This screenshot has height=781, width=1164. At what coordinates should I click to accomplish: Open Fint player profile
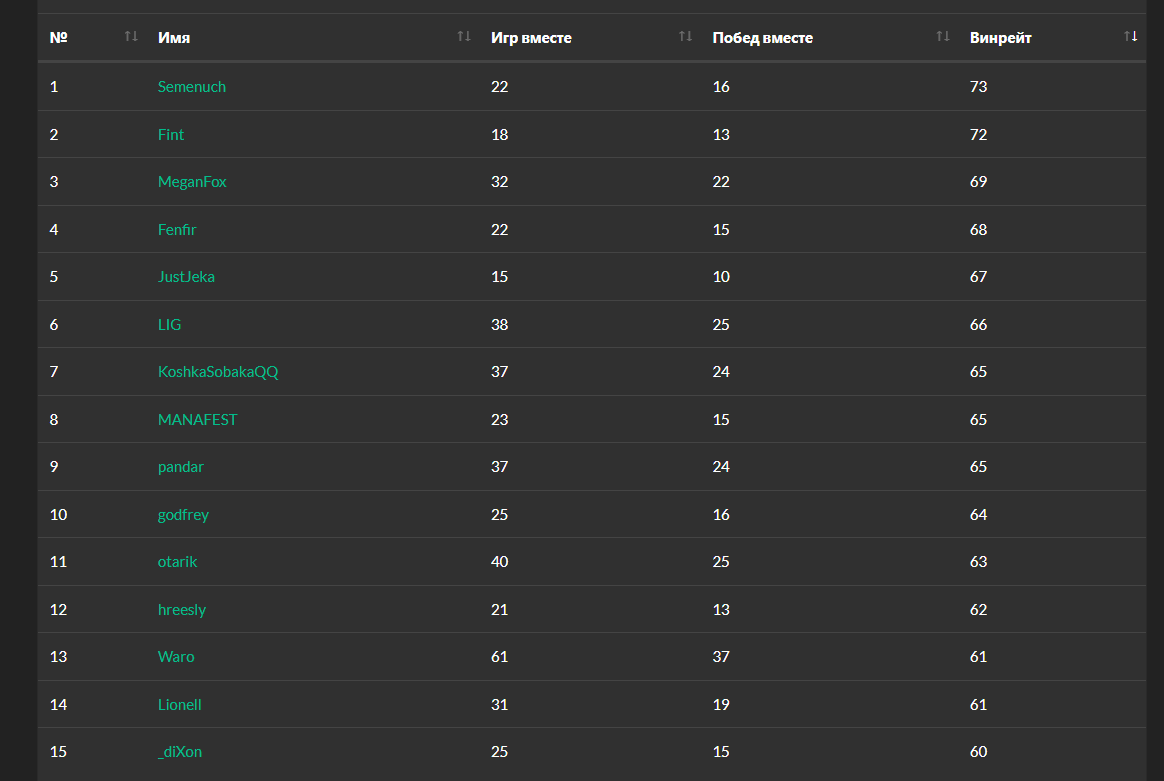(x=171, y=135)
